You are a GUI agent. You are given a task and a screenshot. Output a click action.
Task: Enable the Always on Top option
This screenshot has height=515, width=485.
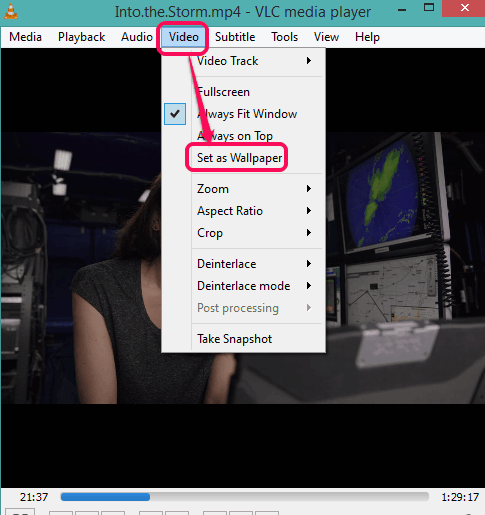point(243,136)
